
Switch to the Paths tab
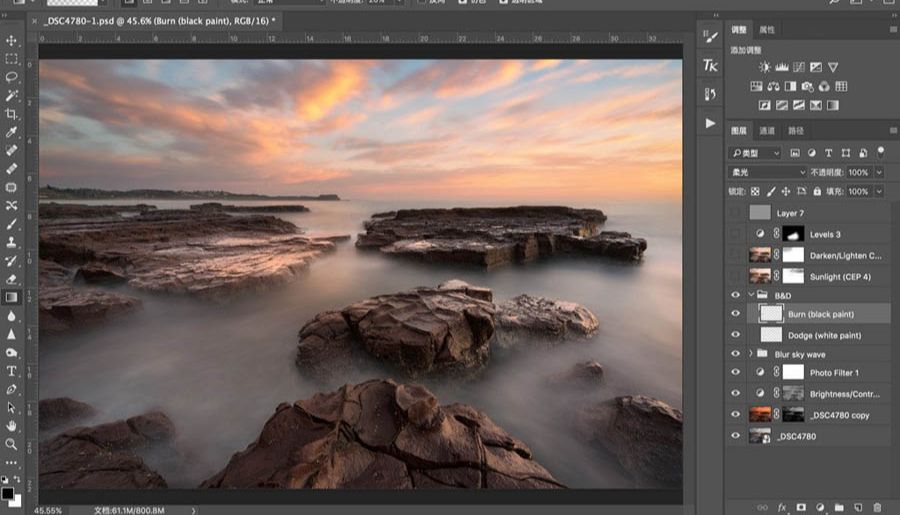pyautogui.click(x=796, y=131)
